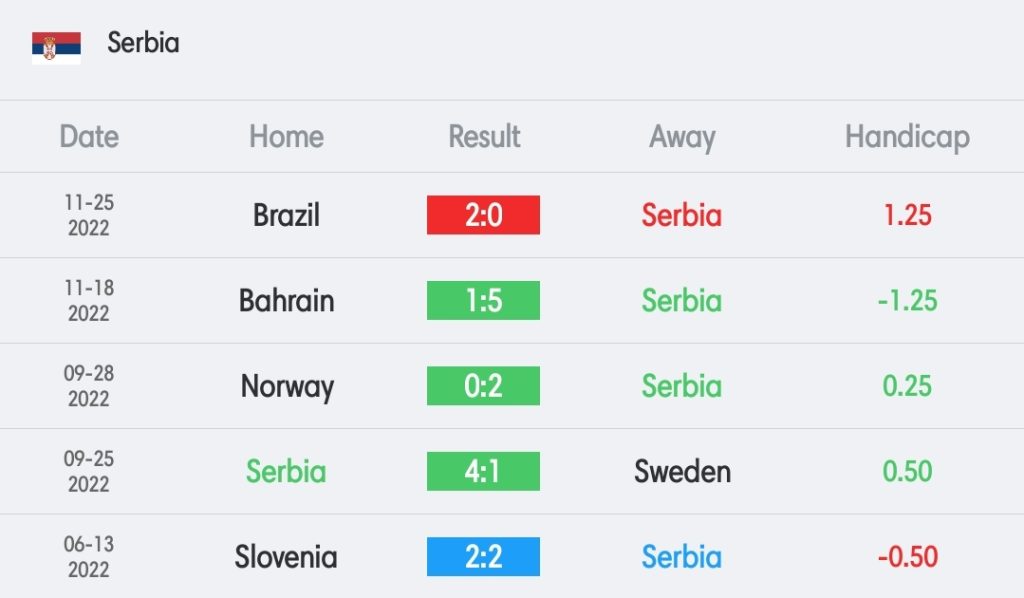Open the Slovenia team link
The height and width of the screenshot is (598, 1024).
click(x=286, y=557)
